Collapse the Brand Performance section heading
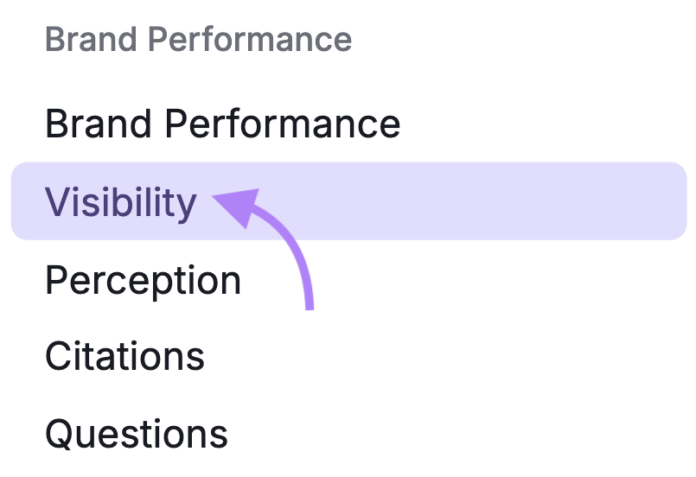The height and width of the screenshot is (477, 696). 198,40
